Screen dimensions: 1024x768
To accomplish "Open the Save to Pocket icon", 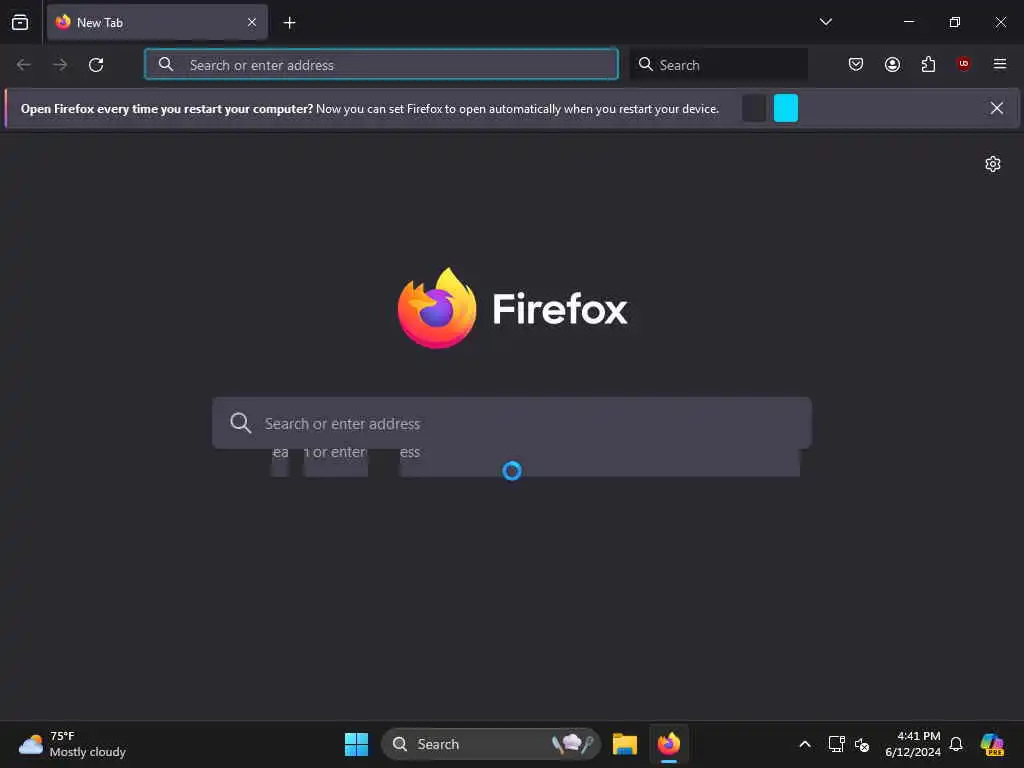I will (856, 64).
